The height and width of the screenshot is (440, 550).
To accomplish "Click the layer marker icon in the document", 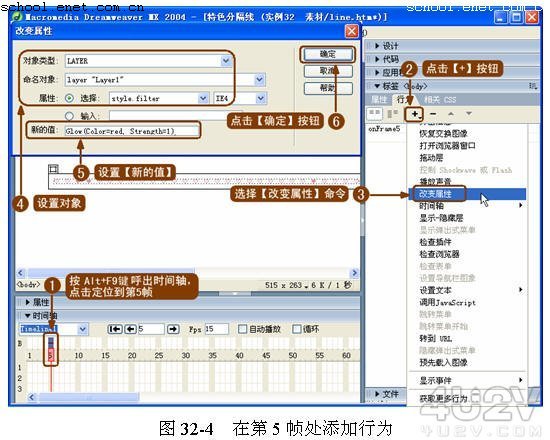I will click(54, 169).
